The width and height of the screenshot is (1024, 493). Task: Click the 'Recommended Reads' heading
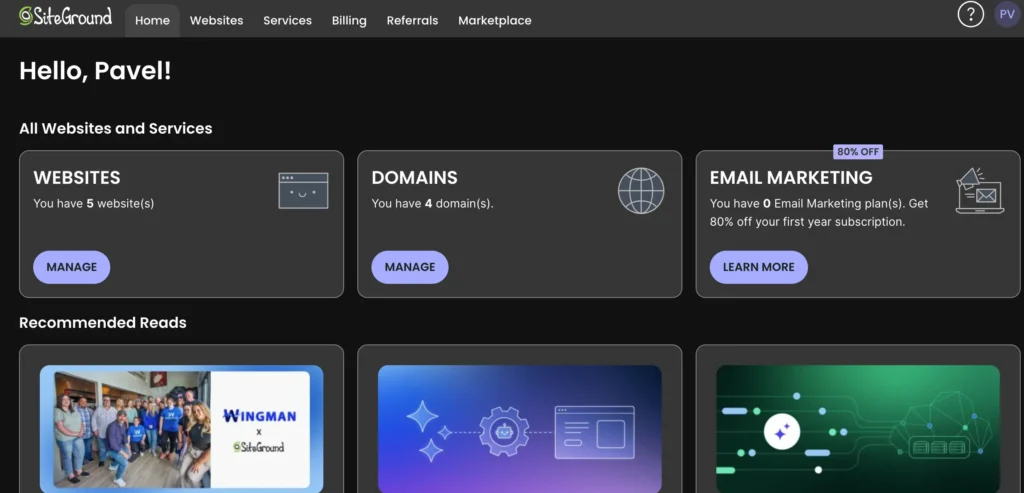coord(103,323)
